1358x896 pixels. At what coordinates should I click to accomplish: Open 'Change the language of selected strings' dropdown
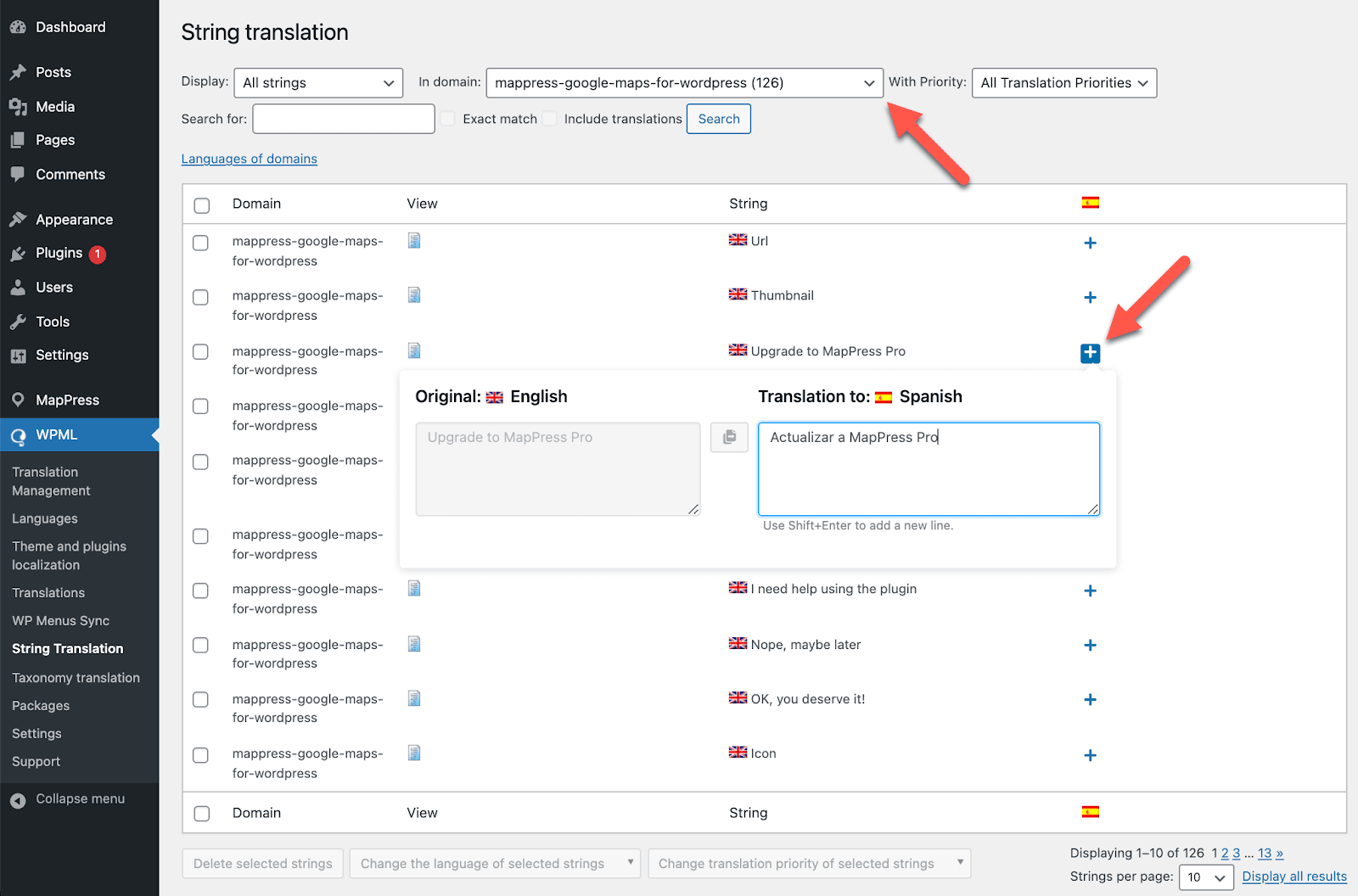pyautogui.click(x=495, y=864)
